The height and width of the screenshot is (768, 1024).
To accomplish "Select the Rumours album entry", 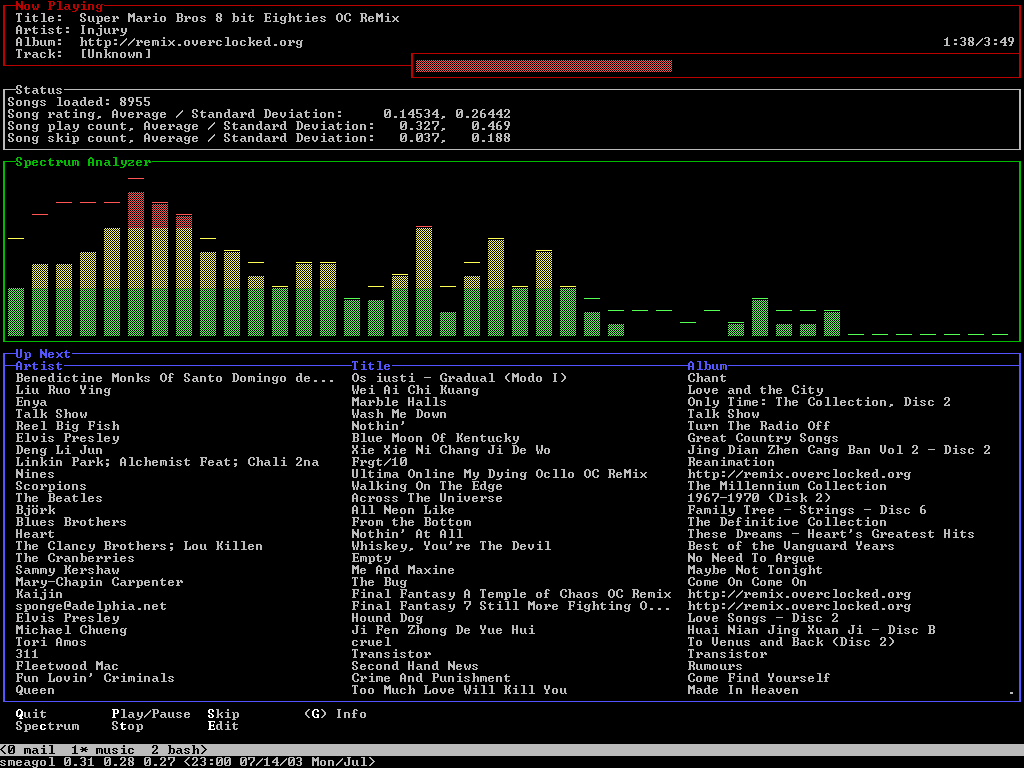I will click(x=715, y=666).
